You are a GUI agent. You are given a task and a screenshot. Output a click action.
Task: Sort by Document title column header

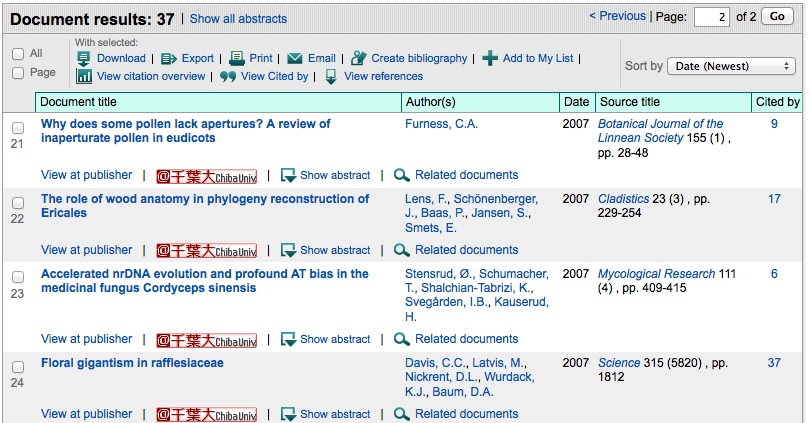pos(79,102)
